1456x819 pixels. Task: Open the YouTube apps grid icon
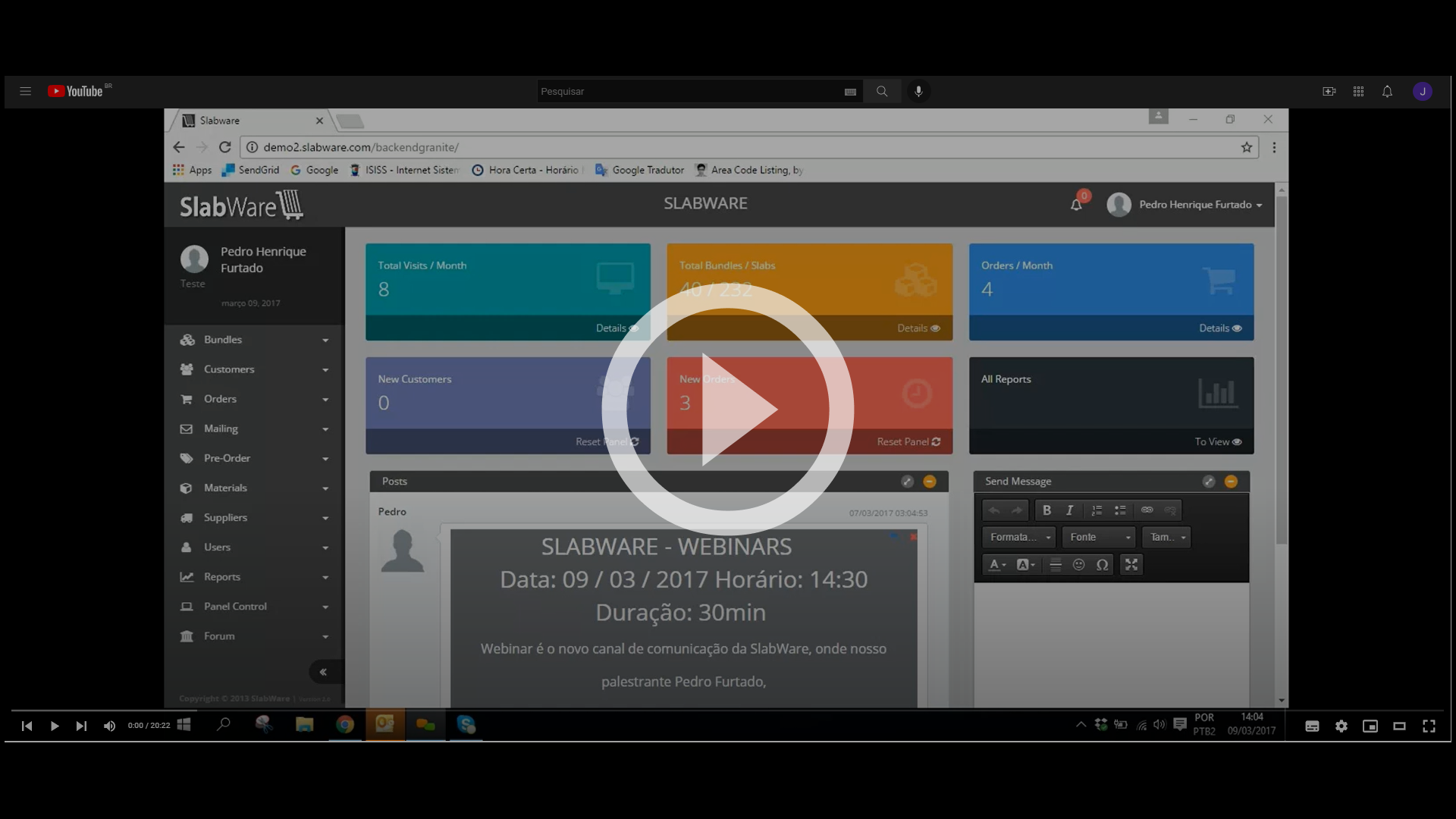[x=1358, y=91]
